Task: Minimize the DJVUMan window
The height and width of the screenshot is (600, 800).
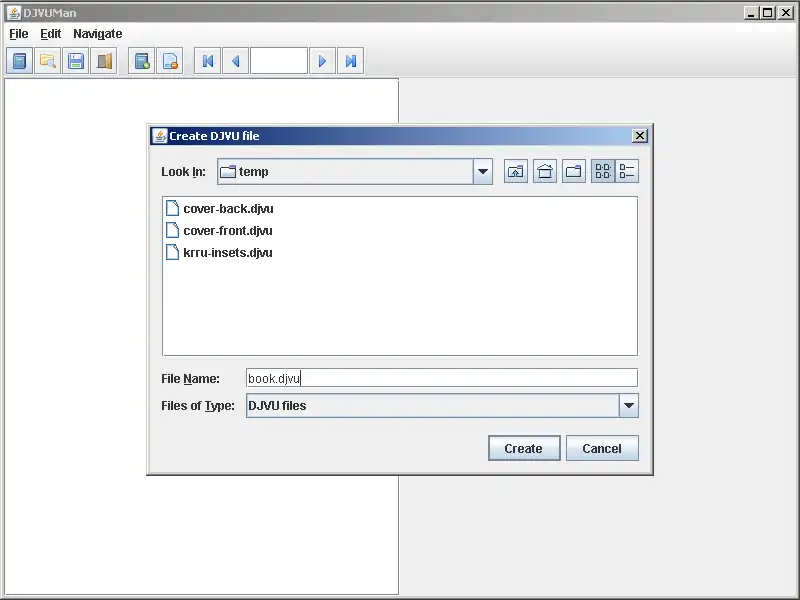Action: coord(750,13)
